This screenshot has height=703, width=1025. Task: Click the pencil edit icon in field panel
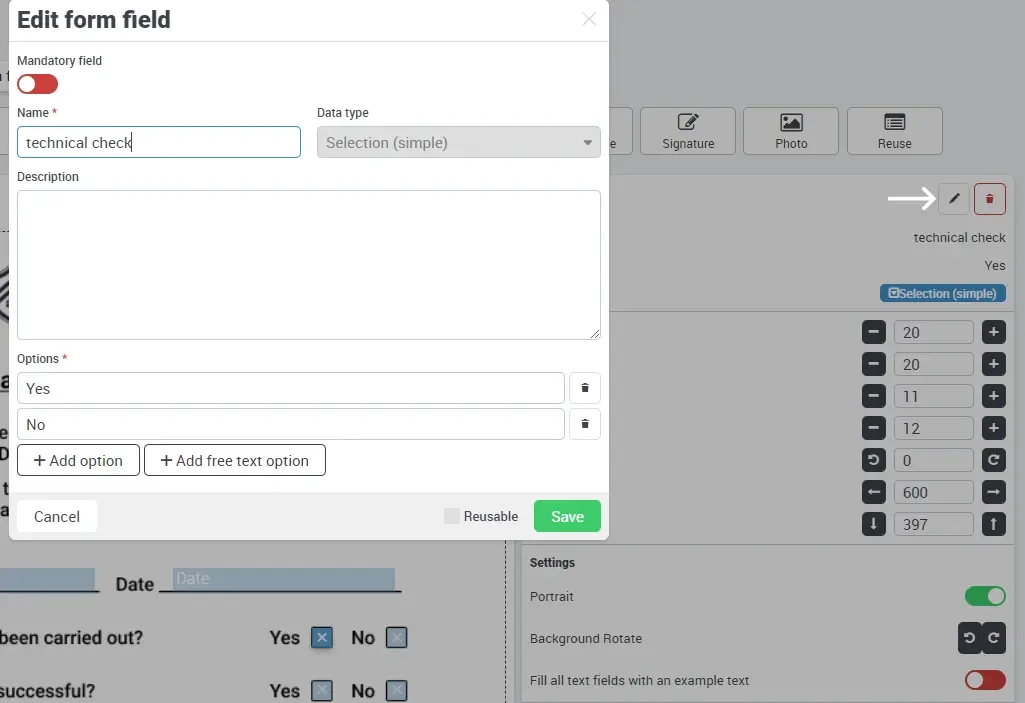pos(954,199)
